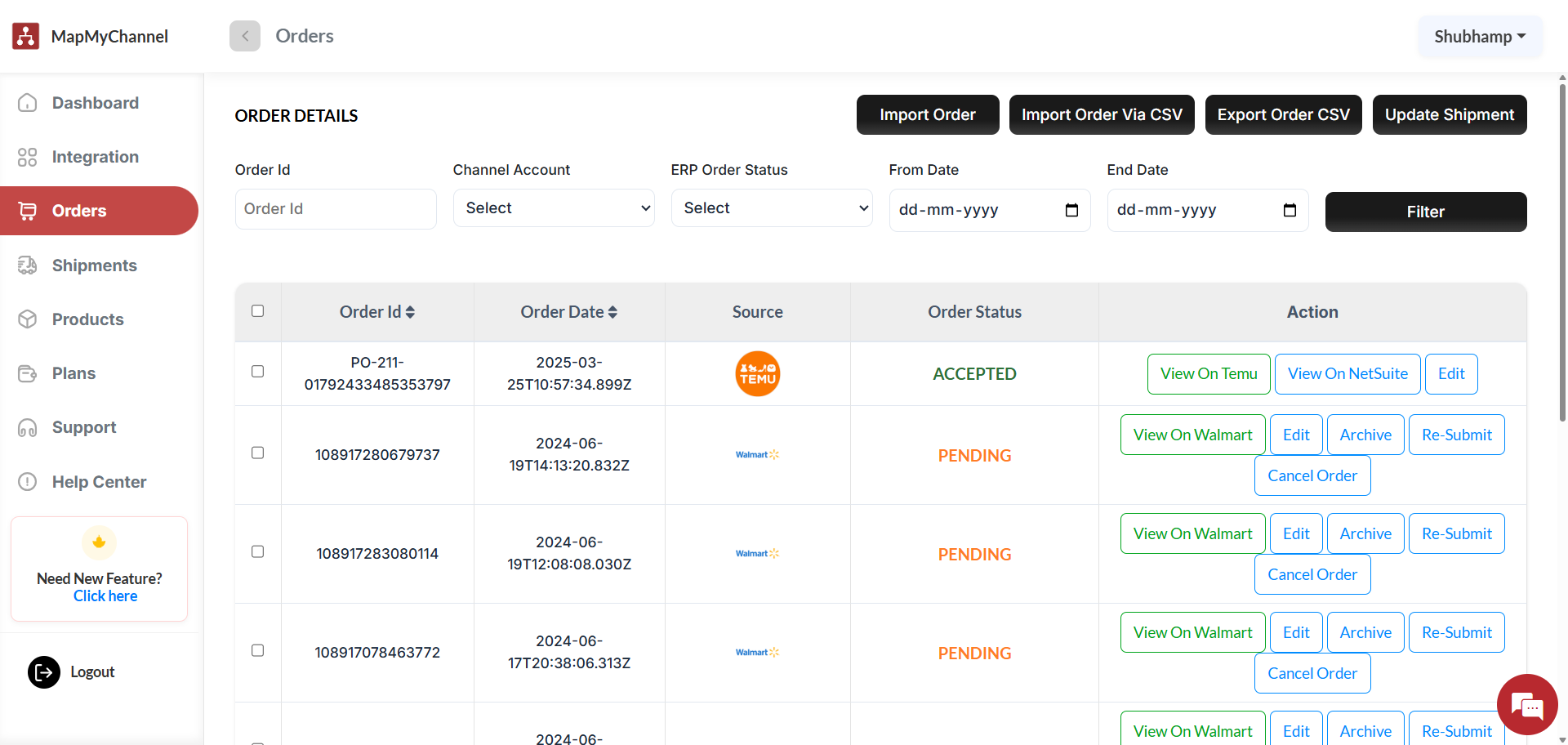Focus the Order Id search field
1568x745 pixels.
tap(336, 209)
